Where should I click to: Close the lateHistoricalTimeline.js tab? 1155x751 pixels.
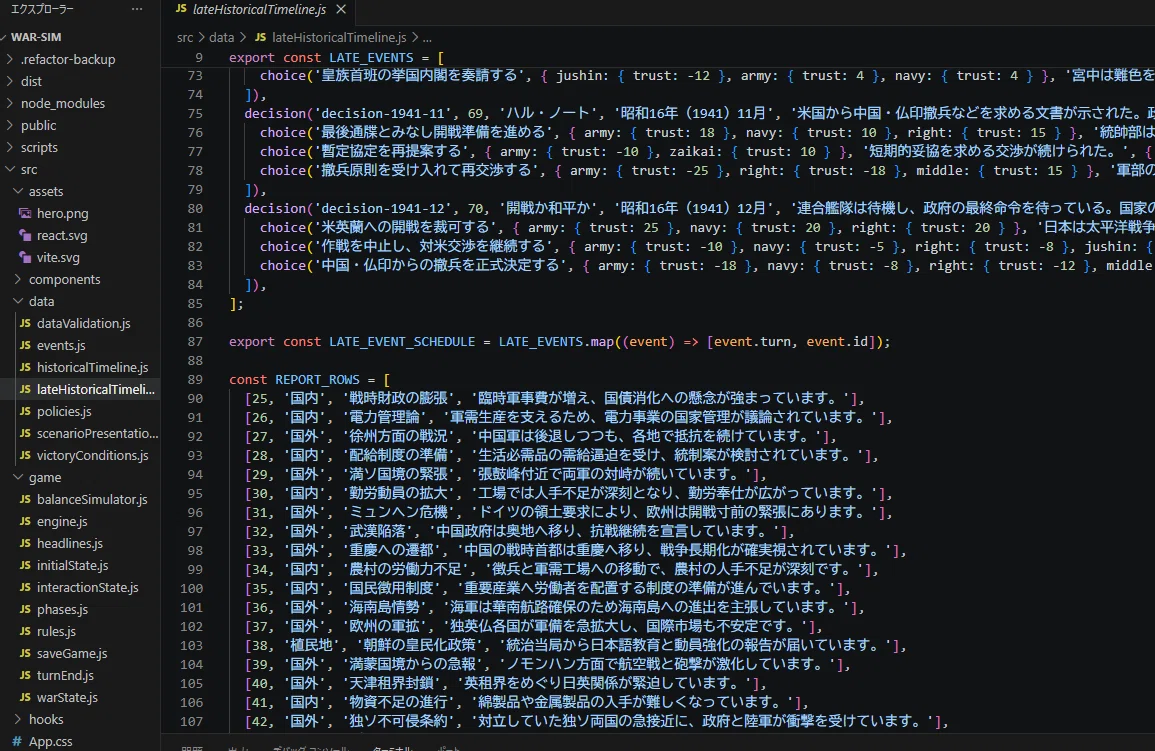coord(340,10)
